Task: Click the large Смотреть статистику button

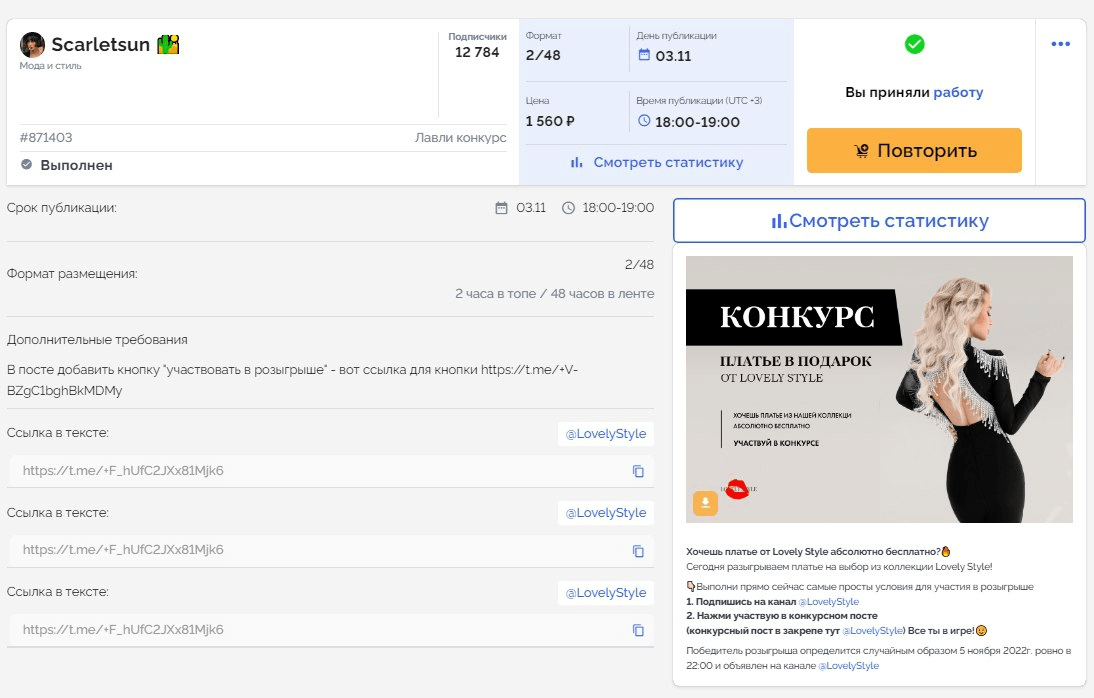Action: pyautogui.click(x=879, y=221)
